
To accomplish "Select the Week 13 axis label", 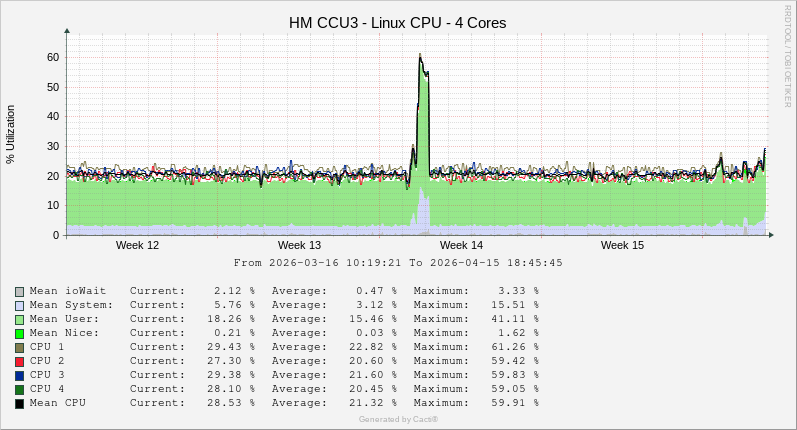I will (x=299, y=245).
